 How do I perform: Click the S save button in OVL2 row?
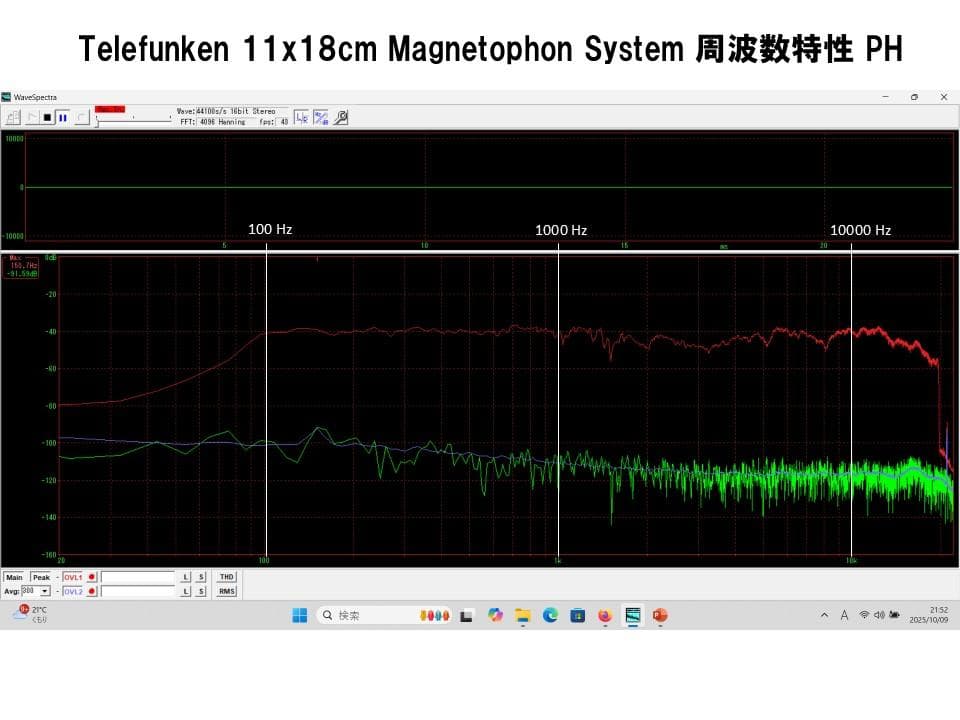coord(201,591)
